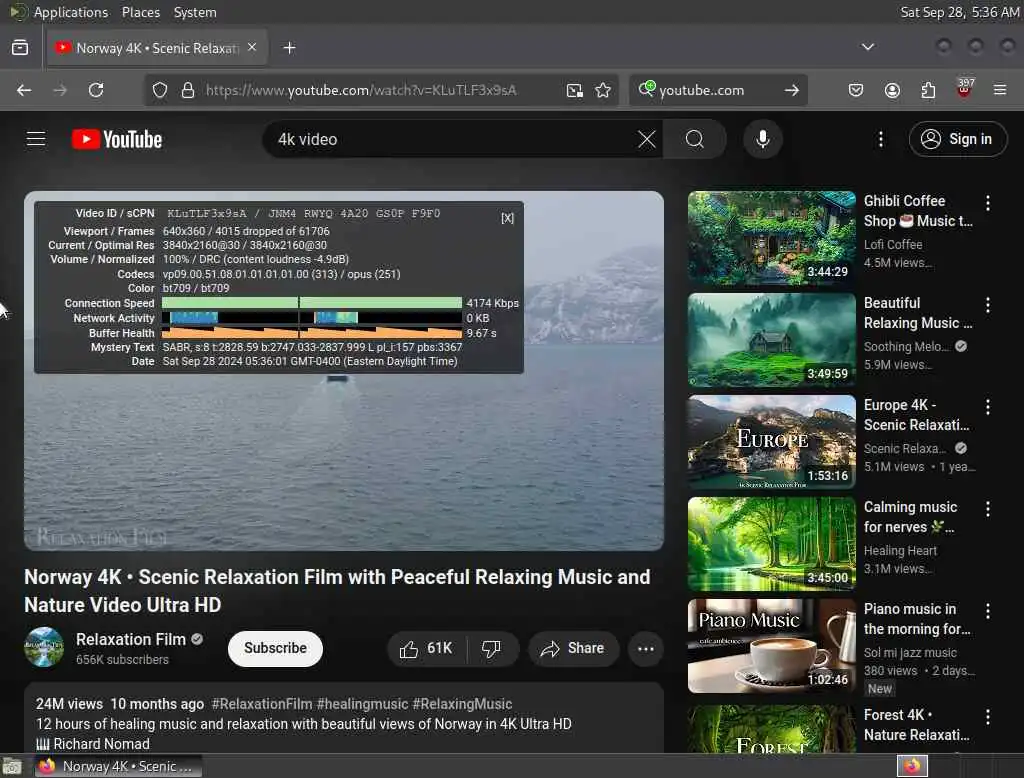Subscribe to Relaxation Film

(x=275, y=649)
